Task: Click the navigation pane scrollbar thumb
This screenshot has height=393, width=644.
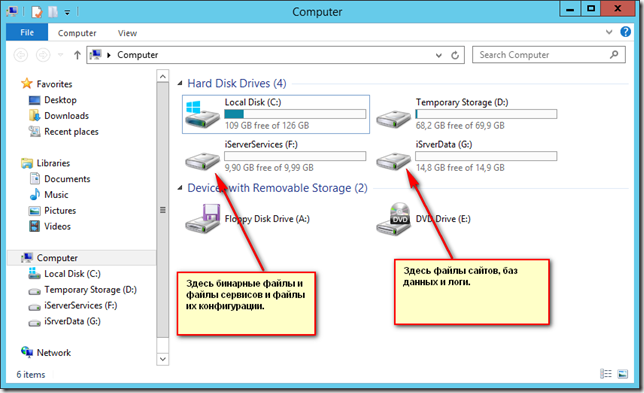Action: [163, 210]
